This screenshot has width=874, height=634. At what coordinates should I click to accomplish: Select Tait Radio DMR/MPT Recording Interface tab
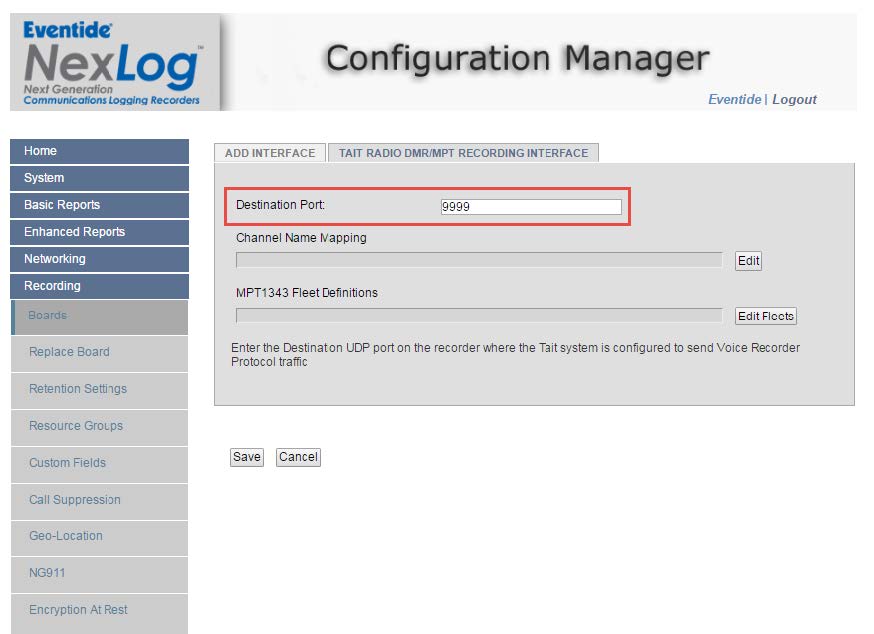463,153
